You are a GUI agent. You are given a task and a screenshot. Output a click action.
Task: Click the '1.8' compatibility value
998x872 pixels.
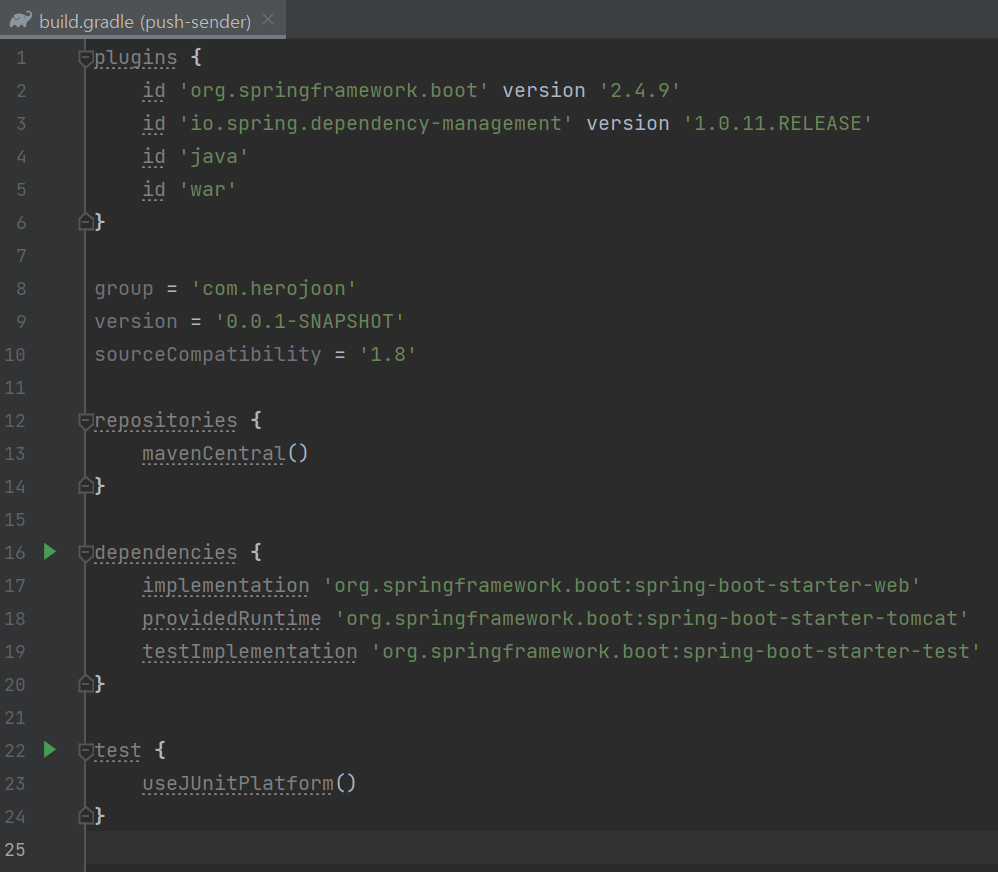tap(388, 355)
